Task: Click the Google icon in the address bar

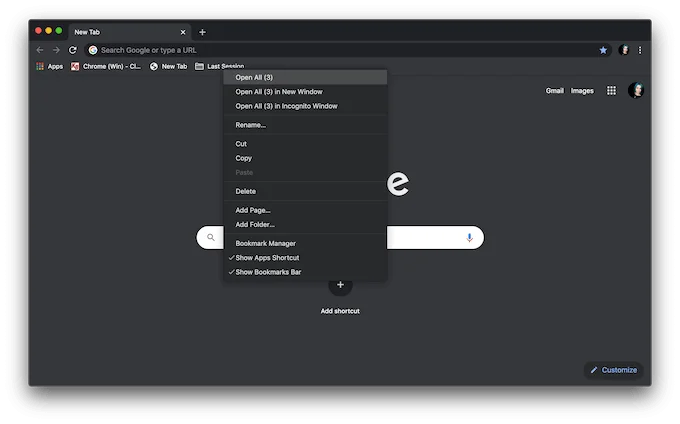Action: pos(93,50)
